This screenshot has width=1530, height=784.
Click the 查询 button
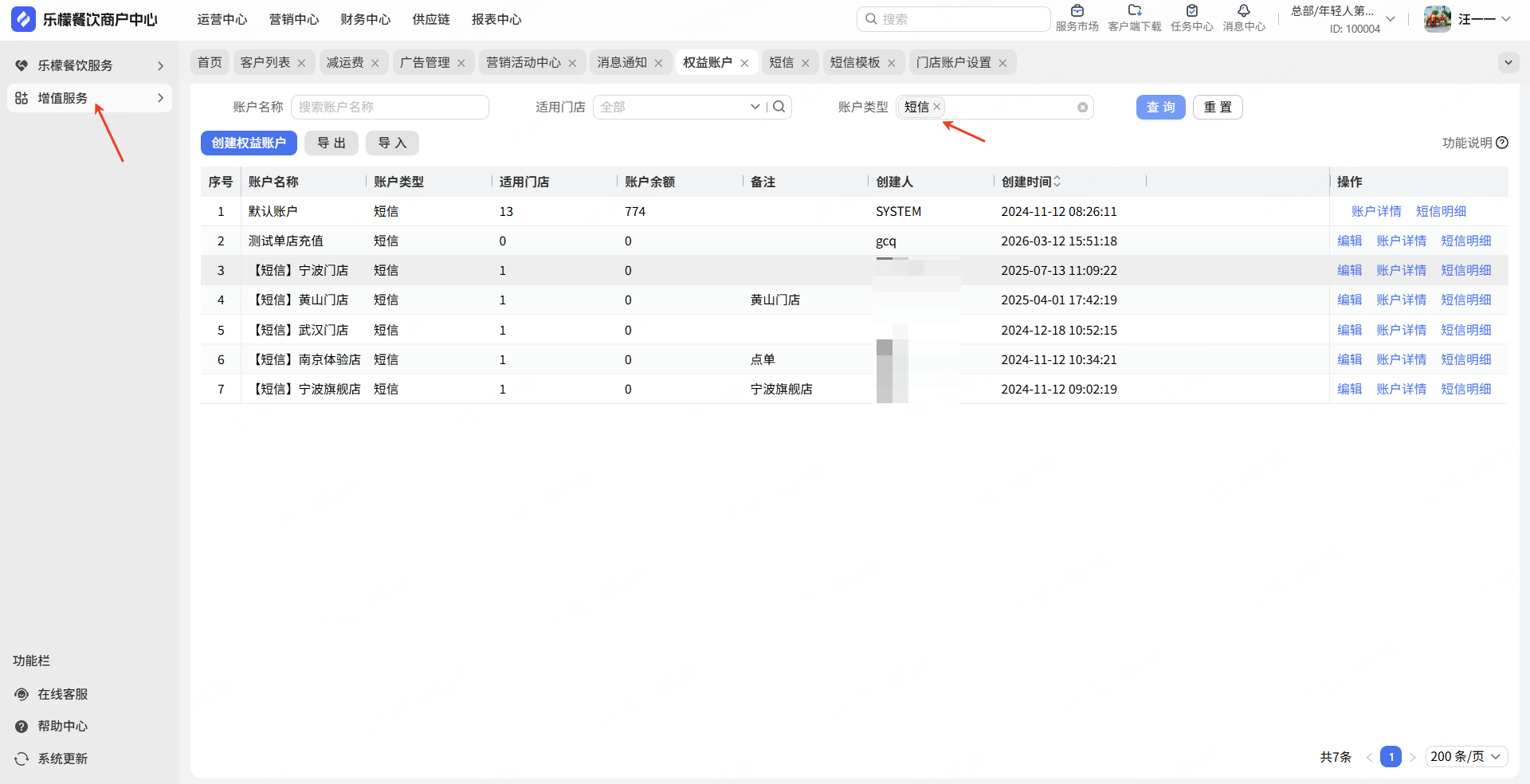(x=1161, y=107)
